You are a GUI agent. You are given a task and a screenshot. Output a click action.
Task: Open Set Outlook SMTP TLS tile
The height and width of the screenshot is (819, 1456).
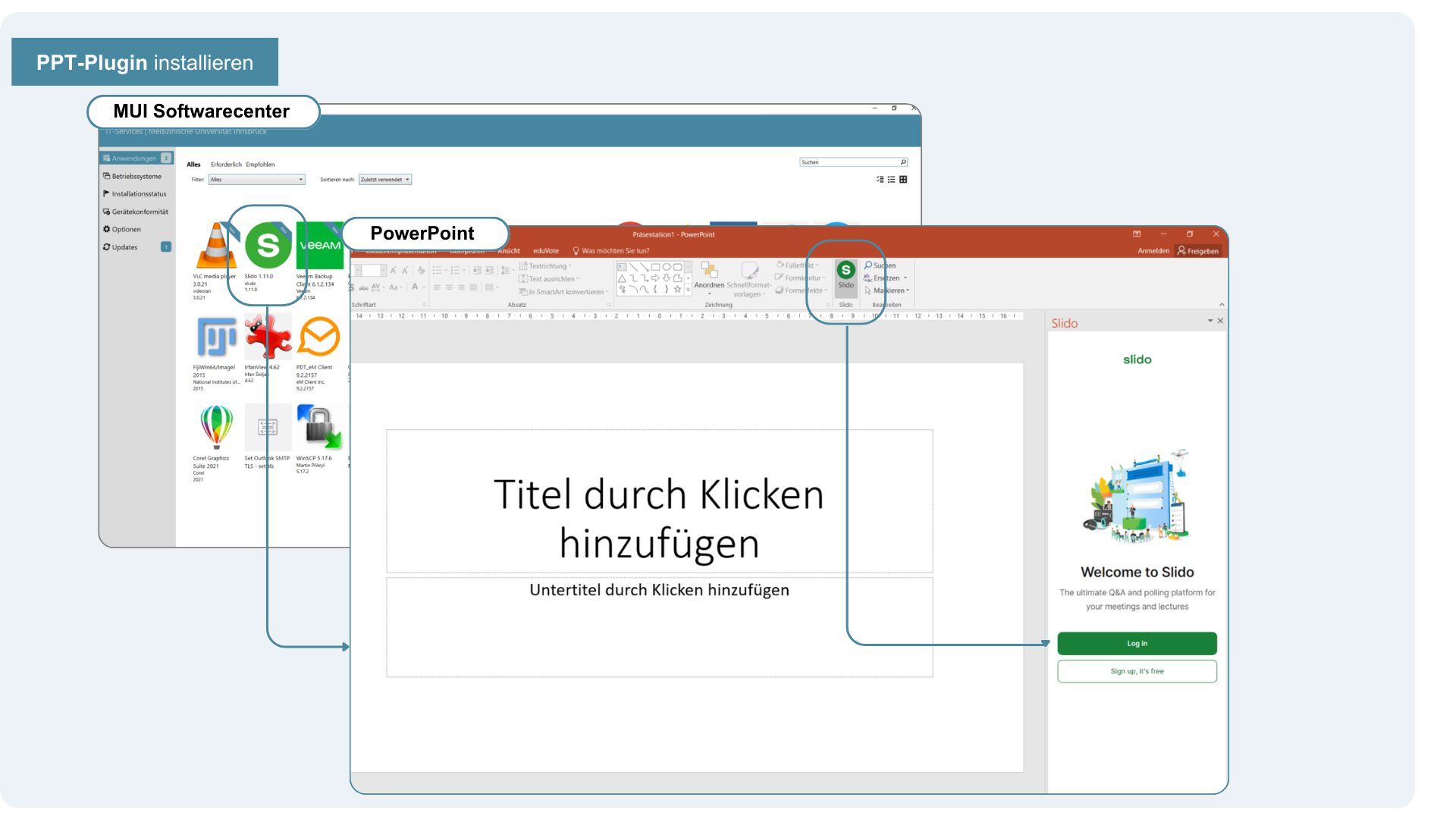(x=268, y=438)
